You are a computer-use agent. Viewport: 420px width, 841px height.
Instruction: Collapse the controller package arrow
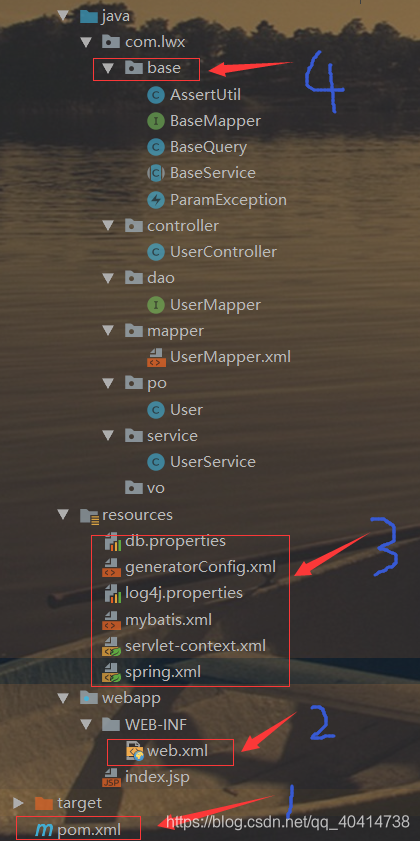pos(109,226)
